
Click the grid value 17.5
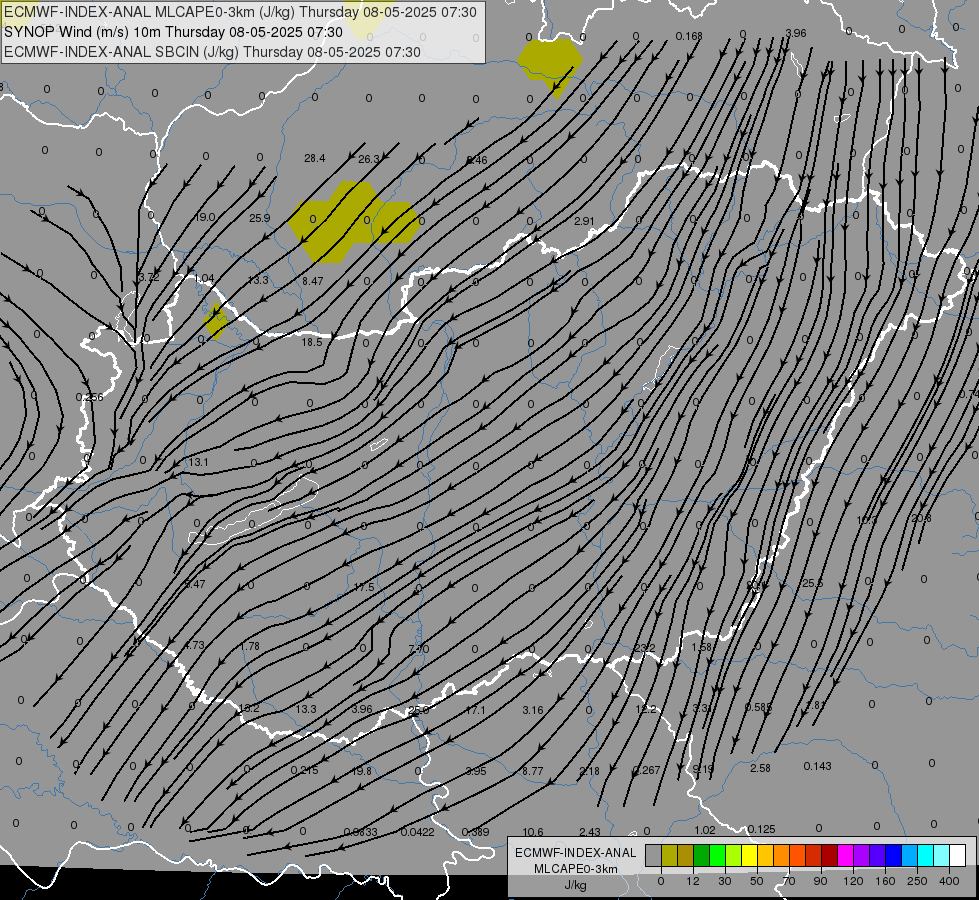point(364,587)
